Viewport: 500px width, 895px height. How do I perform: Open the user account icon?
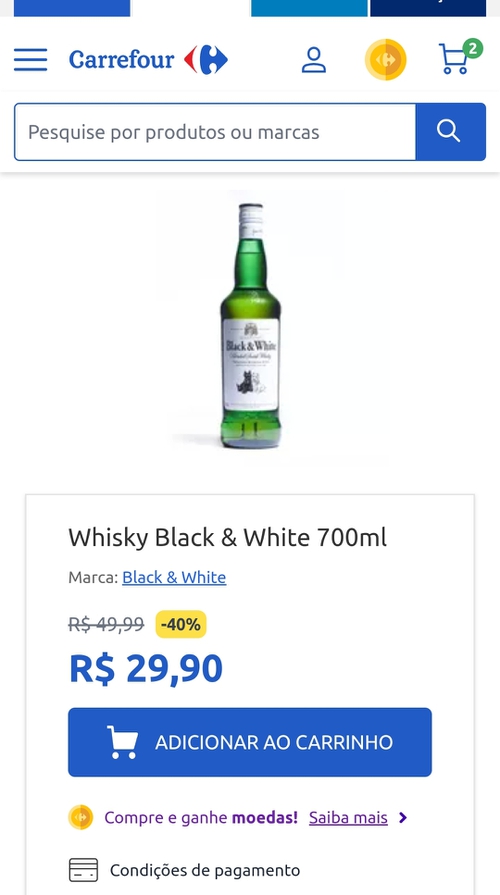313,60
